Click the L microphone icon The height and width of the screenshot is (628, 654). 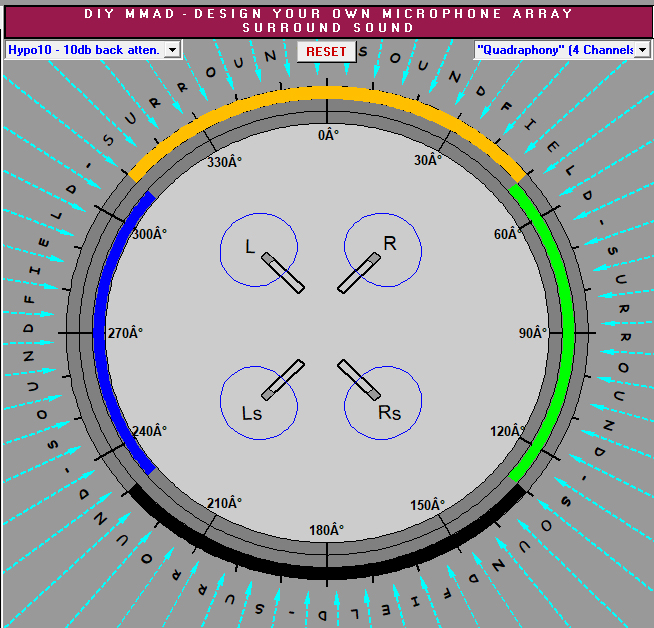click(283, 272)
